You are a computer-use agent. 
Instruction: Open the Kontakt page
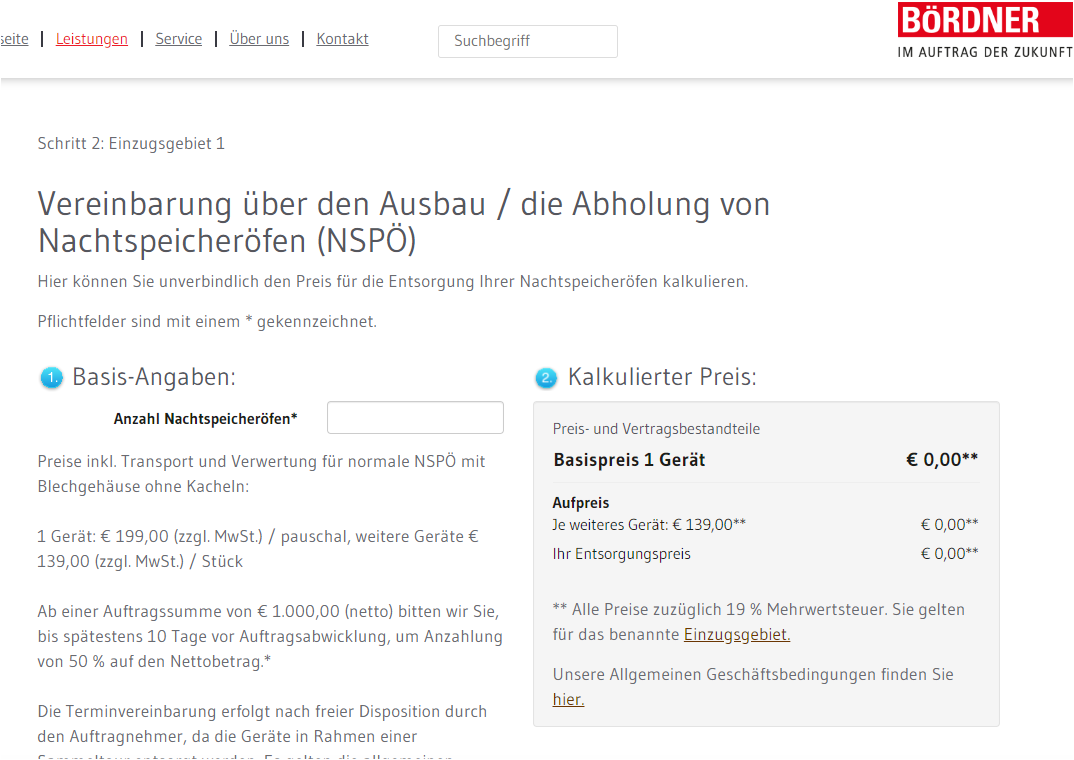[x=342, y=39]
